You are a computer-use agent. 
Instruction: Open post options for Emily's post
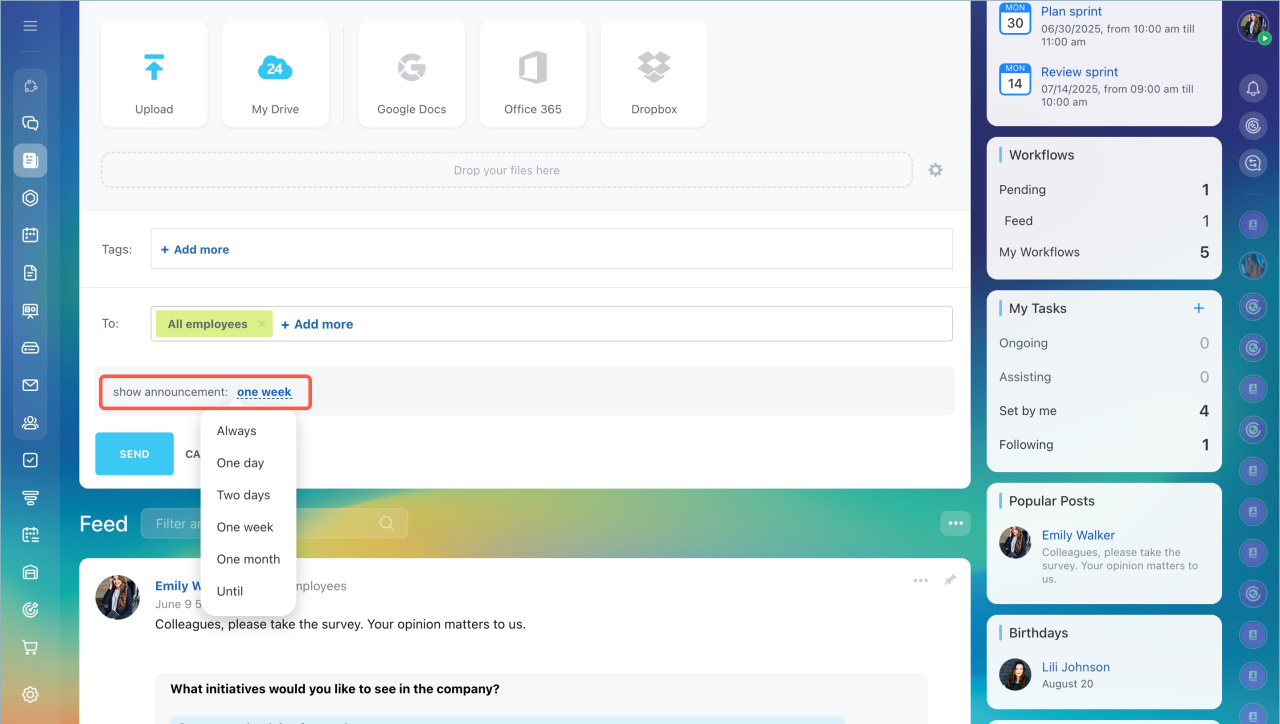(x=920, y=580)
